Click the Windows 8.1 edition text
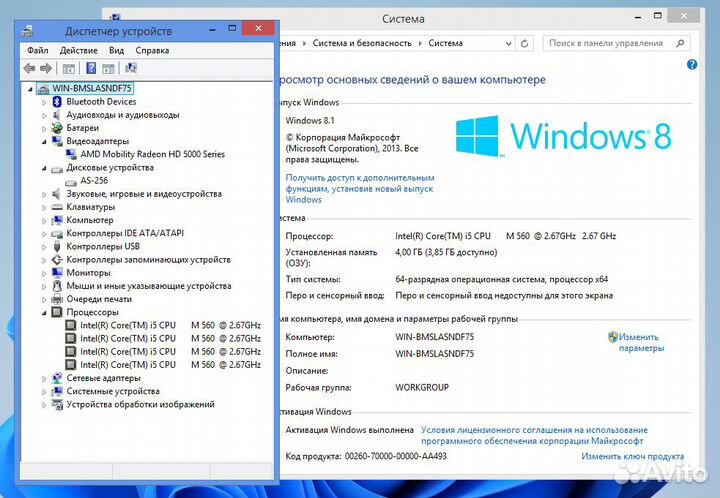The image size is (720, 498). tap(310, 121)
